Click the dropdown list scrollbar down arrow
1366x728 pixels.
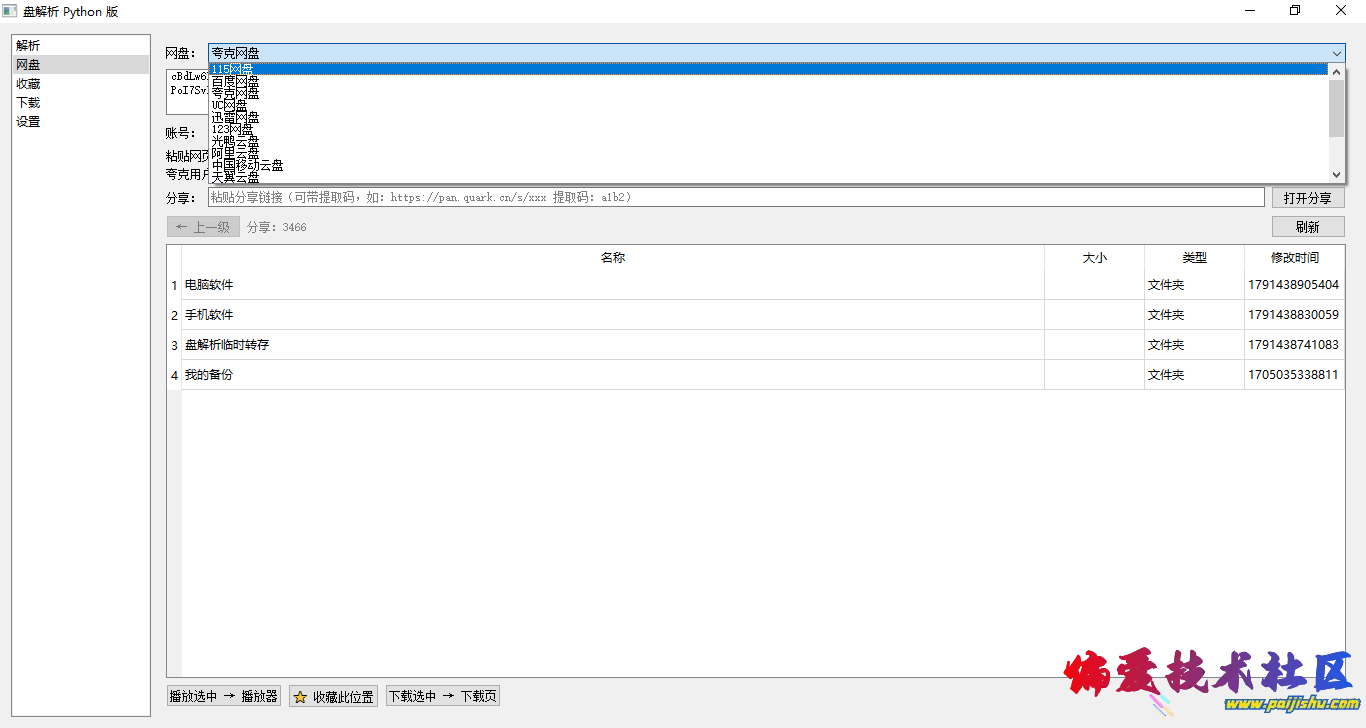coord(1337,174)
